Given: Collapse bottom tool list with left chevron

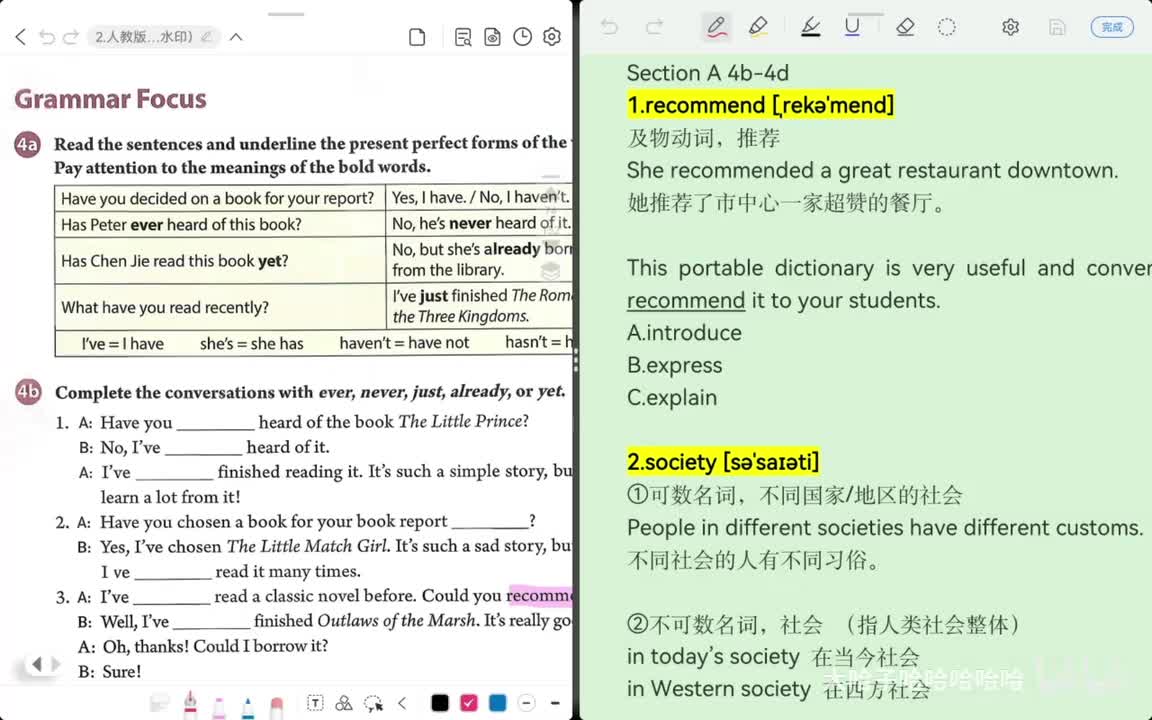Looking at the screenshot, I should (x=402, y=703).
